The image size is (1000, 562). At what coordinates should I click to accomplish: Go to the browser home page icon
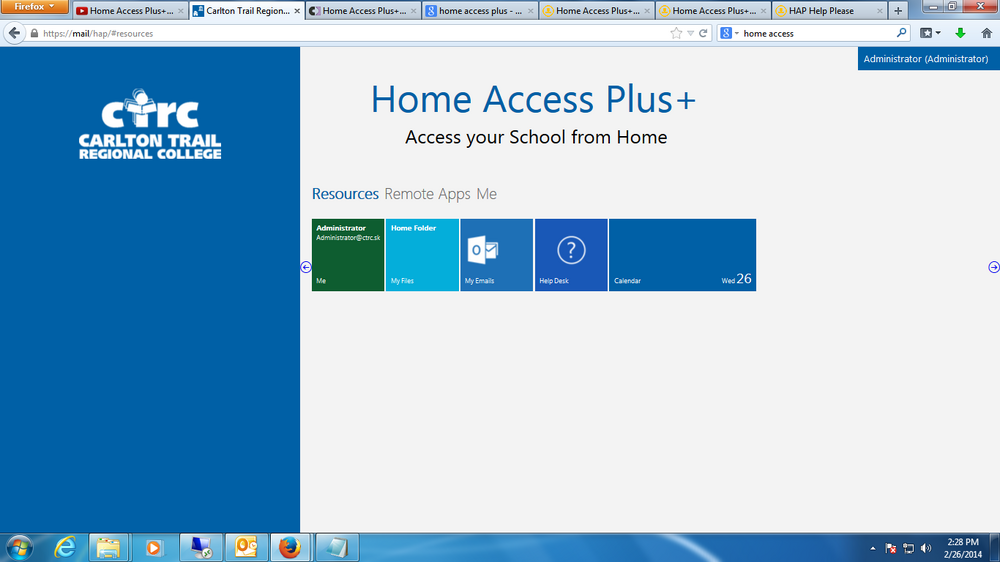click(x=987, y=33)
